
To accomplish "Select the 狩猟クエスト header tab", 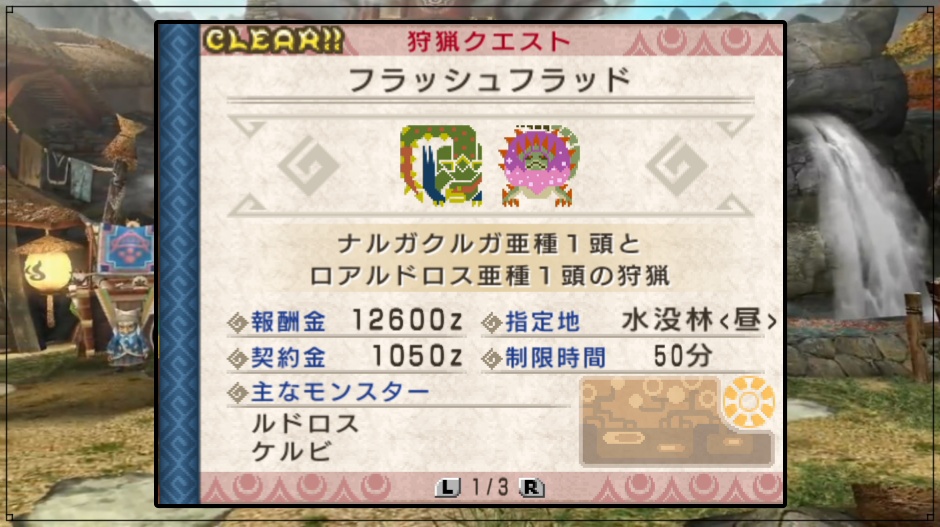I will pos(489,41).
